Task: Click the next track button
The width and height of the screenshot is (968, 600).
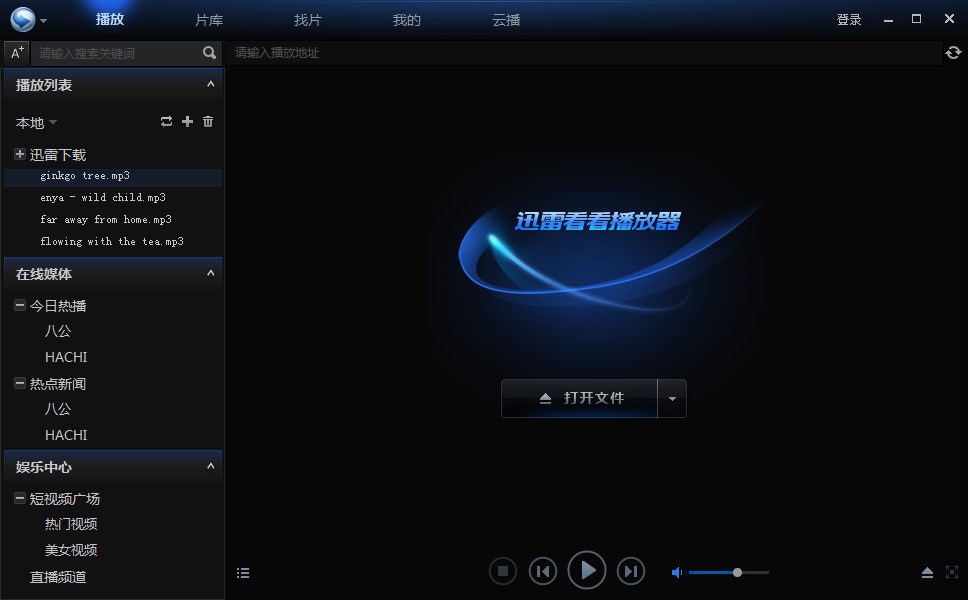Action: point(630,571)
